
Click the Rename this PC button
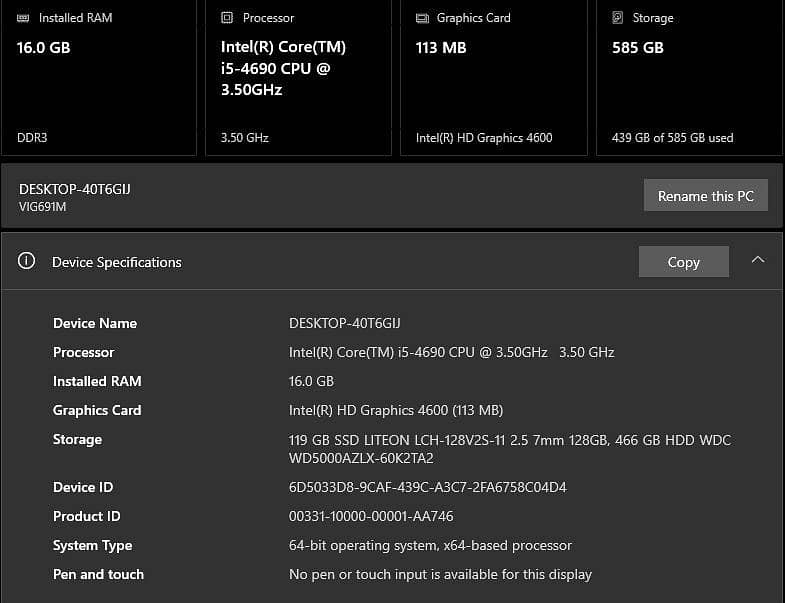705,195
